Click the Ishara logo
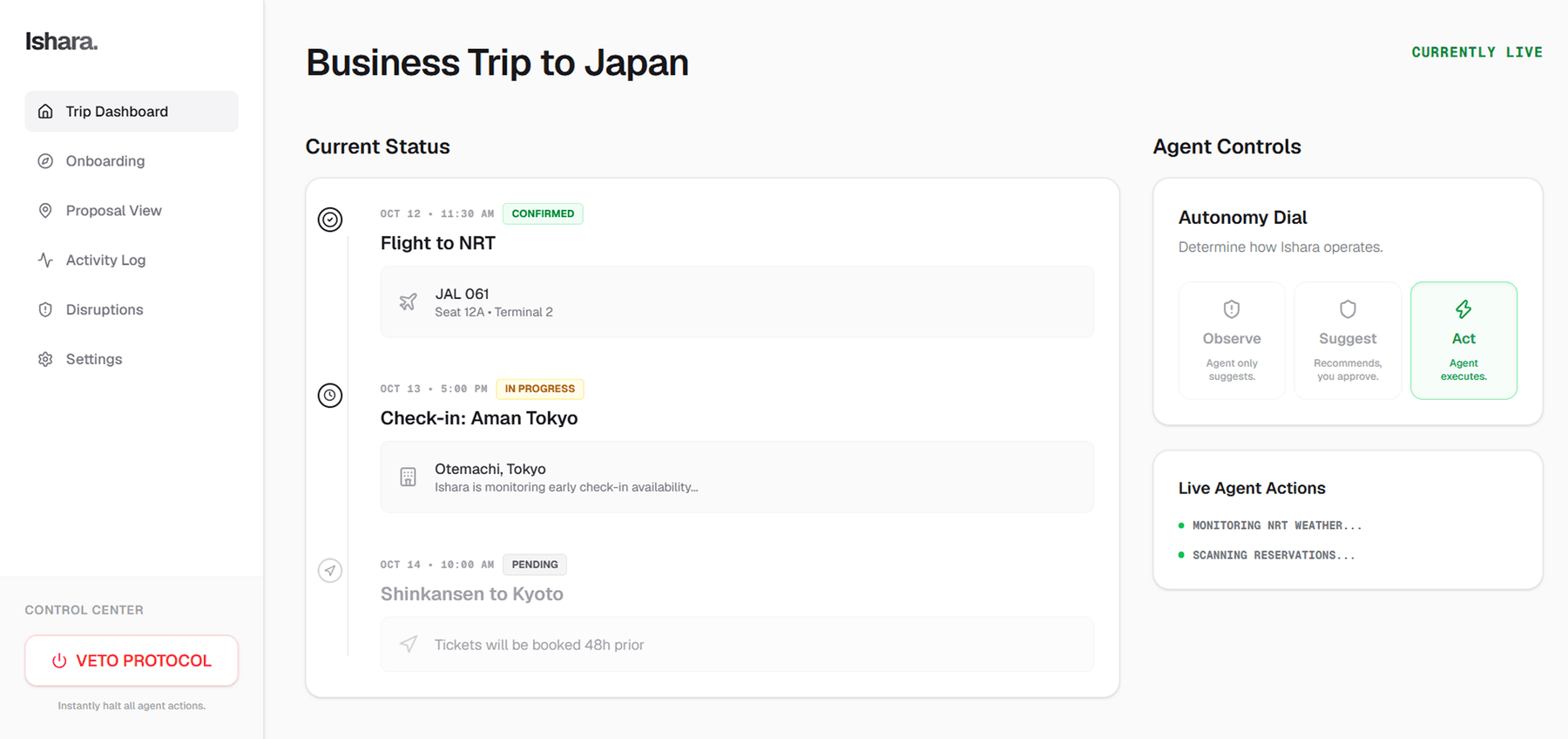 point(61,41)
